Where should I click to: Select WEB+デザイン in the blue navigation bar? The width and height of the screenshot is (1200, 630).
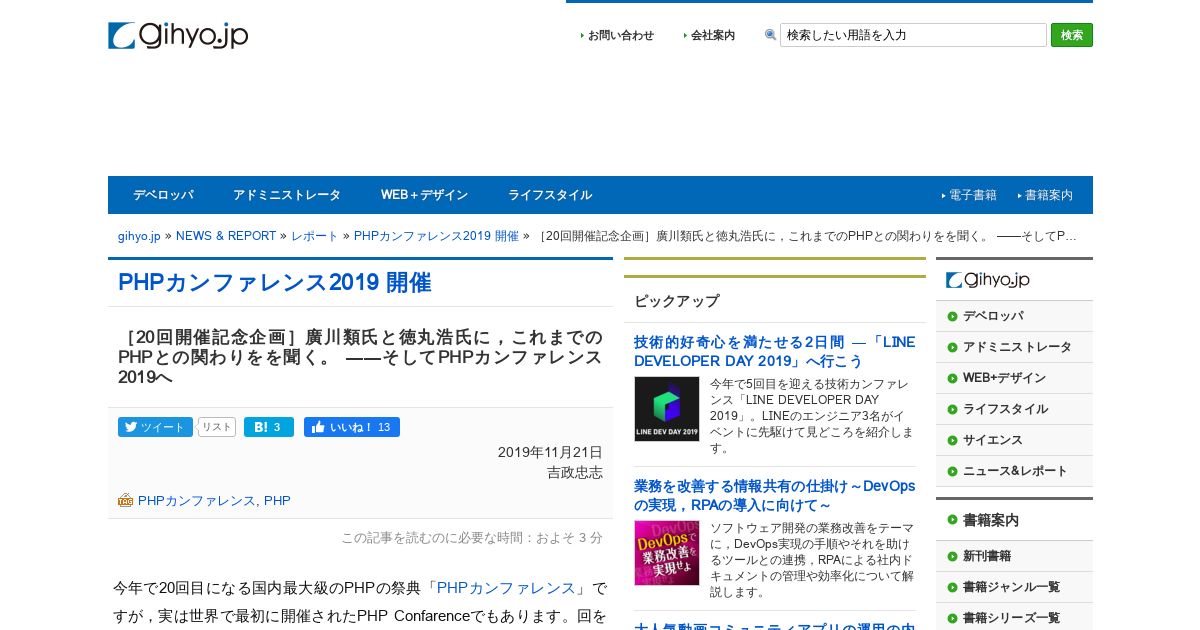(x=424, y=195)
